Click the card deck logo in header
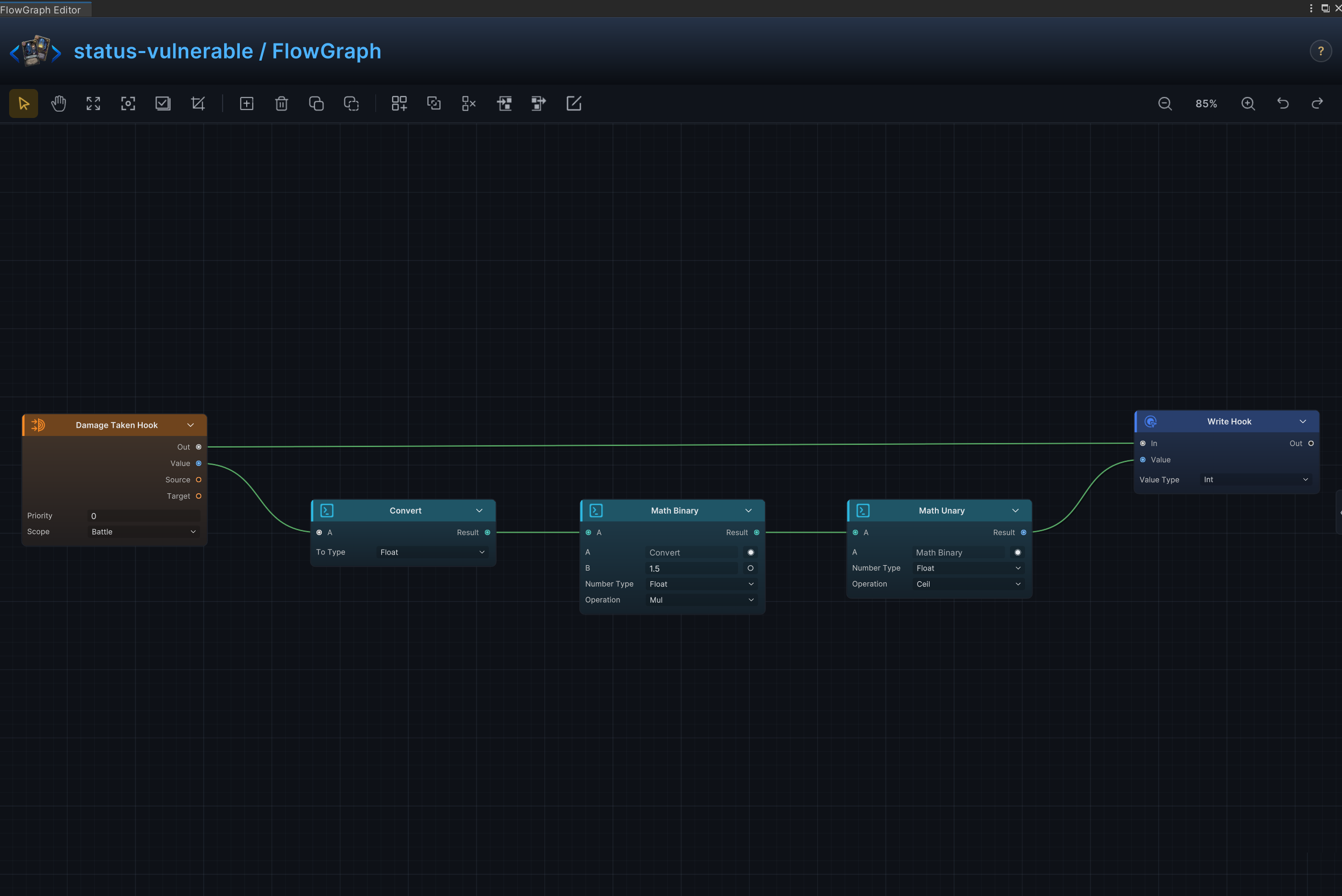The image size is (1342, 896). tap(35, 51)
